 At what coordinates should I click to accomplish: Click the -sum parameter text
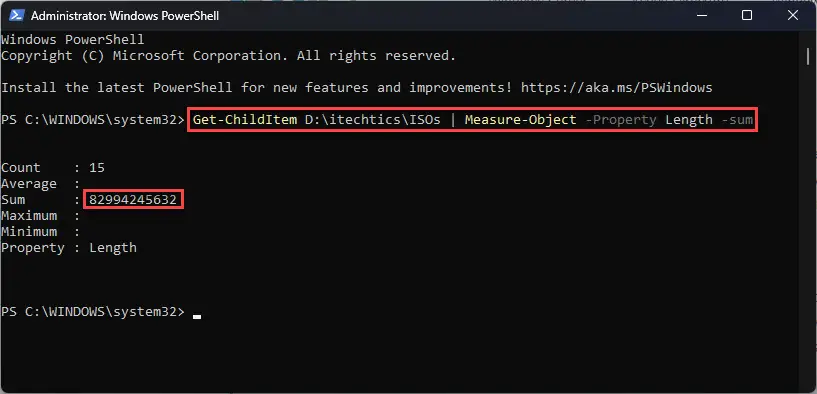(737, 120)
